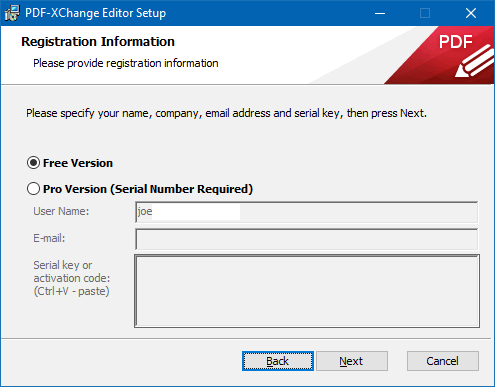495x387 pixels.
Task: Click the instruction text about pressing Next
Action: (x=226, y=113)
